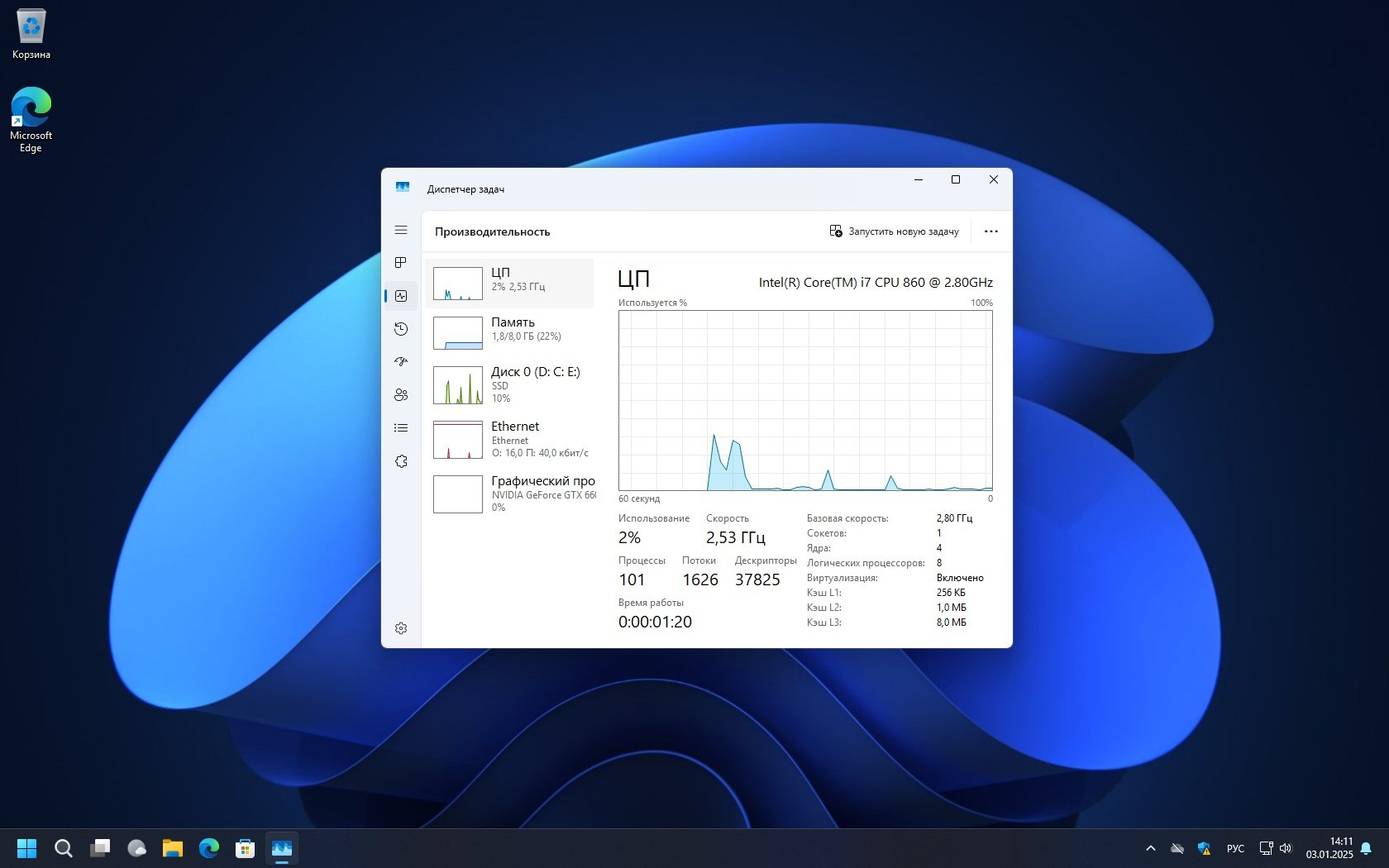Viewport: 1389px width, 868px height.
Task: Show hidden system tray icons
Action: [1150, 848]
